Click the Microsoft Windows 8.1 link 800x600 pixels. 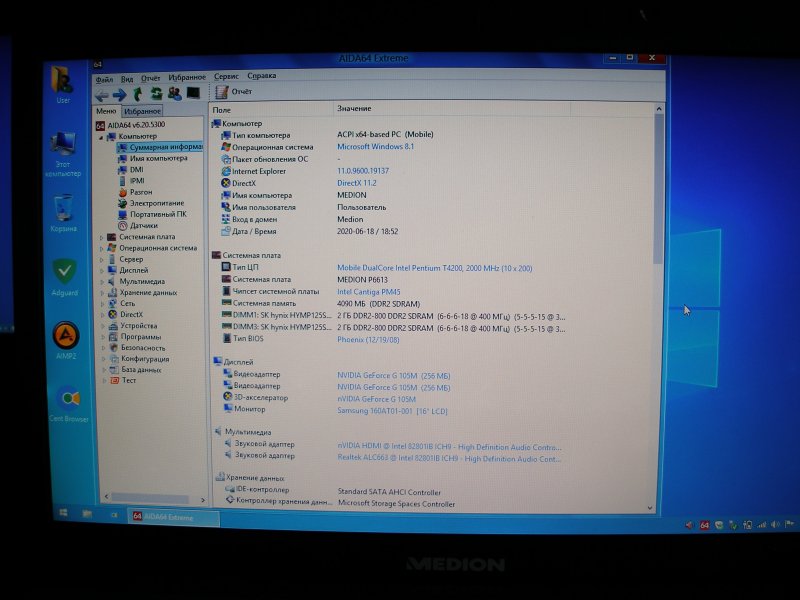(x=375, y=147)
